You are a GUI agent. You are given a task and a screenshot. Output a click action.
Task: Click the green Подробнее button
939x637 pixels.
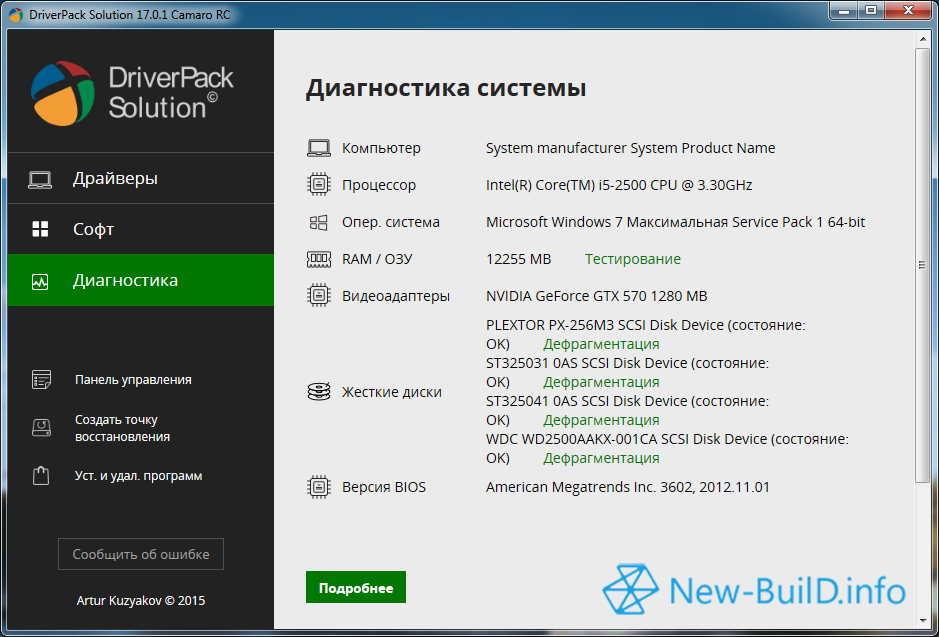click(356, 588)
